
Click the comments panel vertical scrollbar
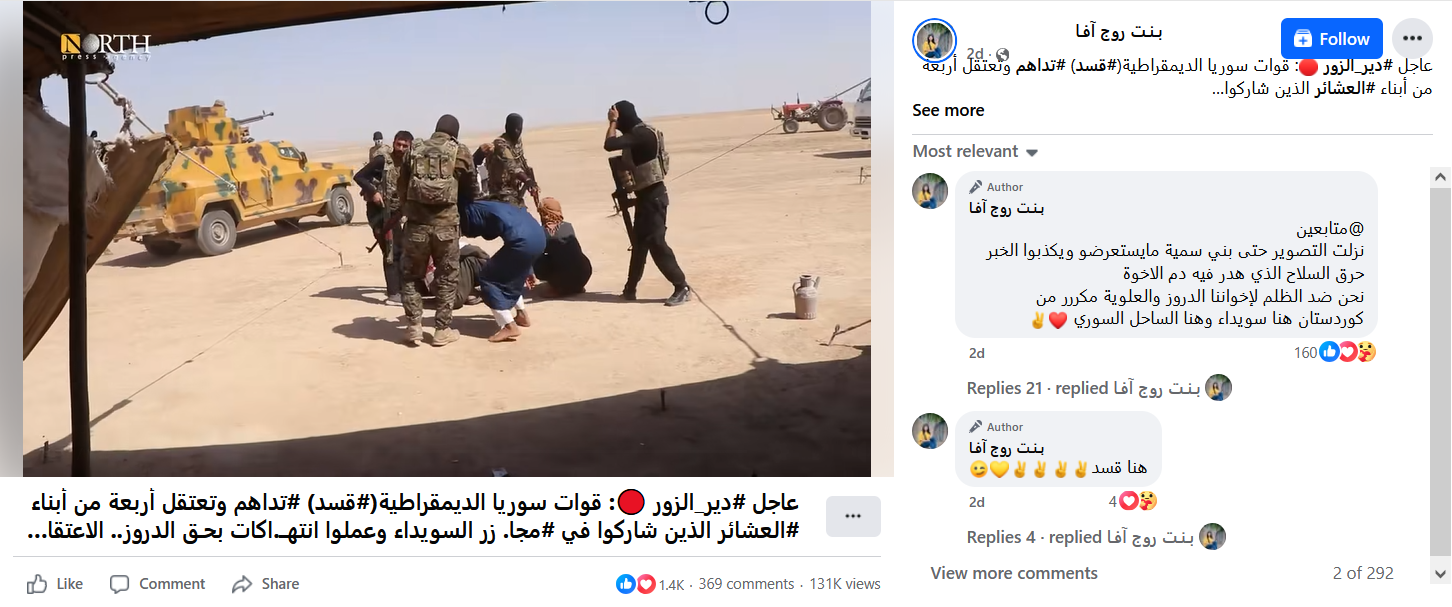click(1440, 375)
